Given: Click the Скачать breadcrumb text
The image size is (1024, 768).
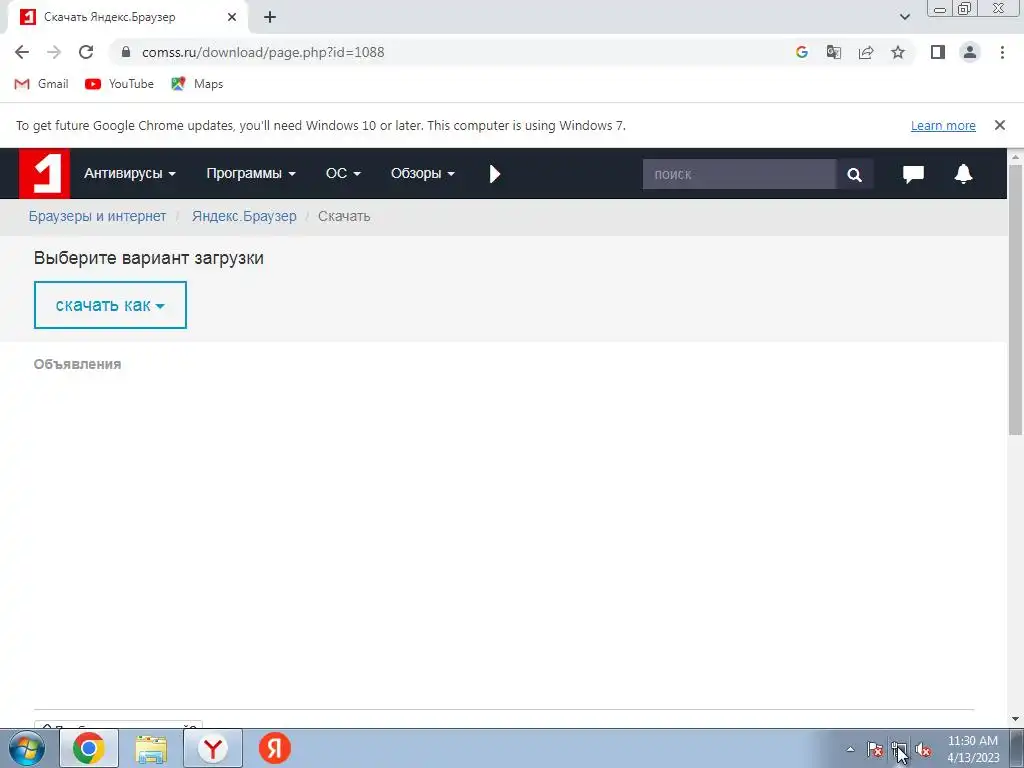Looking at the screenshot, I should coord(344,216).
